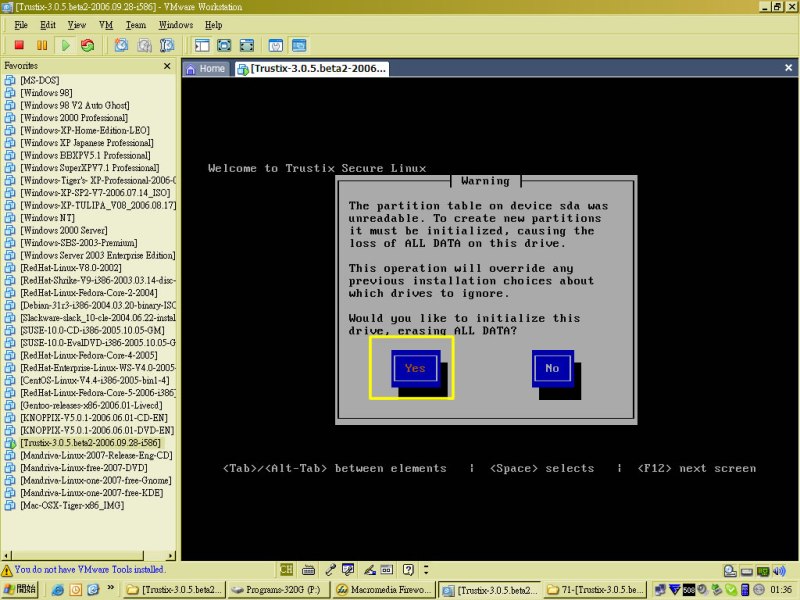800x600 pixels.
Task: Select [Windows XP Japanese Professional] favorite
Action: click(x=87, y=143)
